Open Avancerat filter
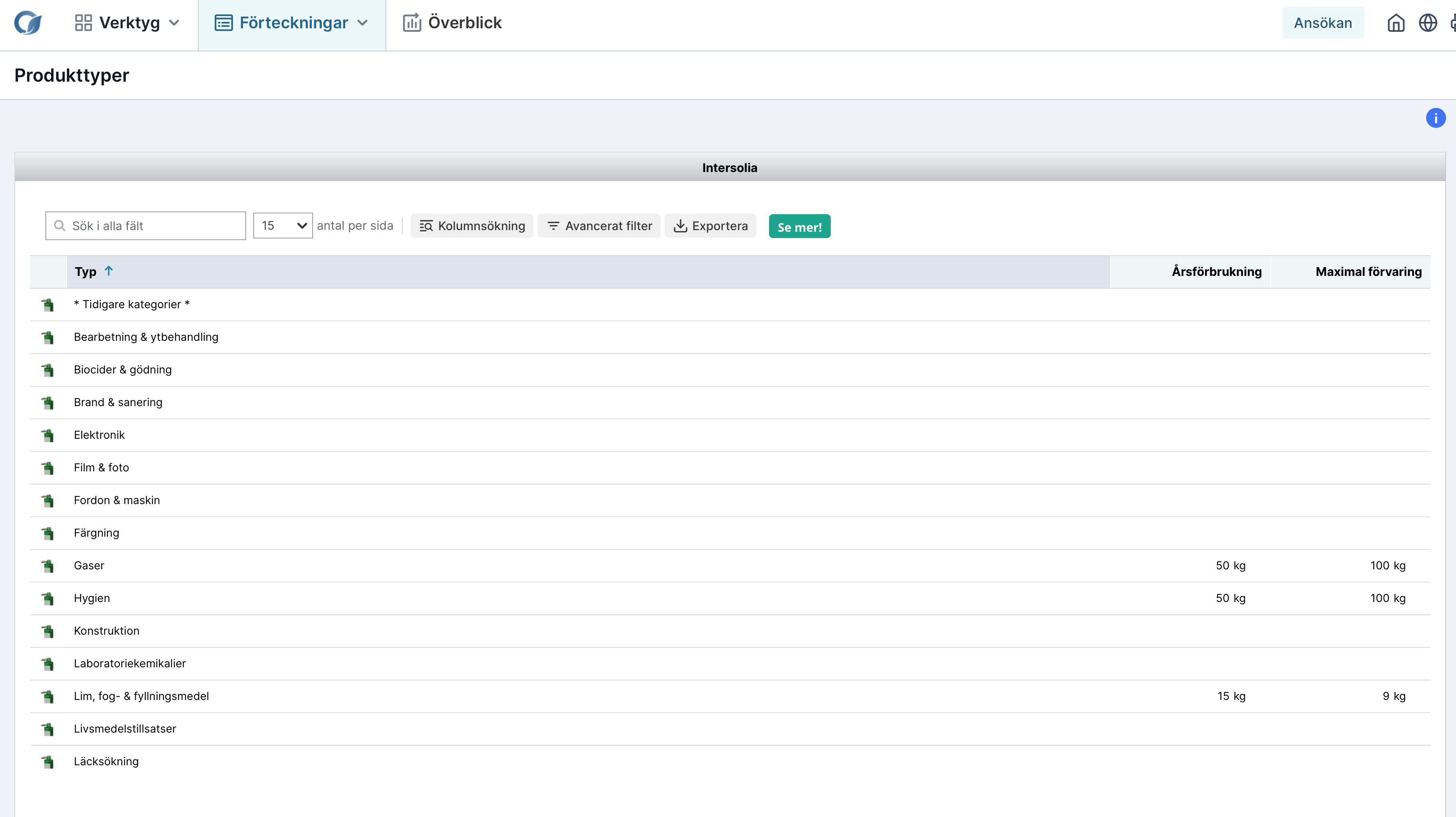This screenshot has height=817, width=1456. [x=599, y=226]
